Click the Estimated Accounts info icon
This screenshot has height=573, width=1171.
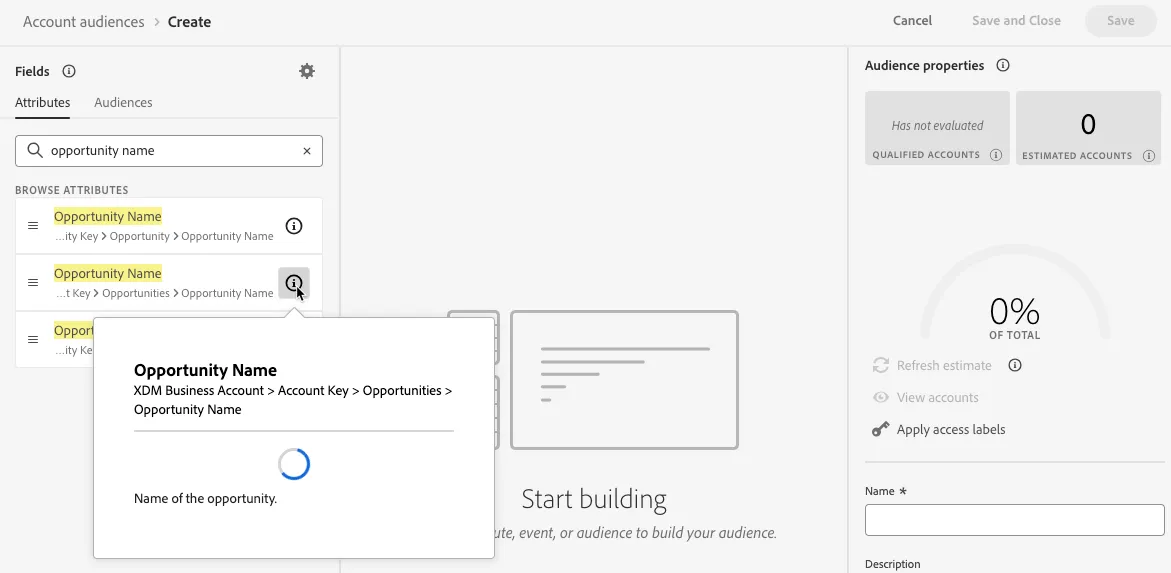pos(1148,155)
